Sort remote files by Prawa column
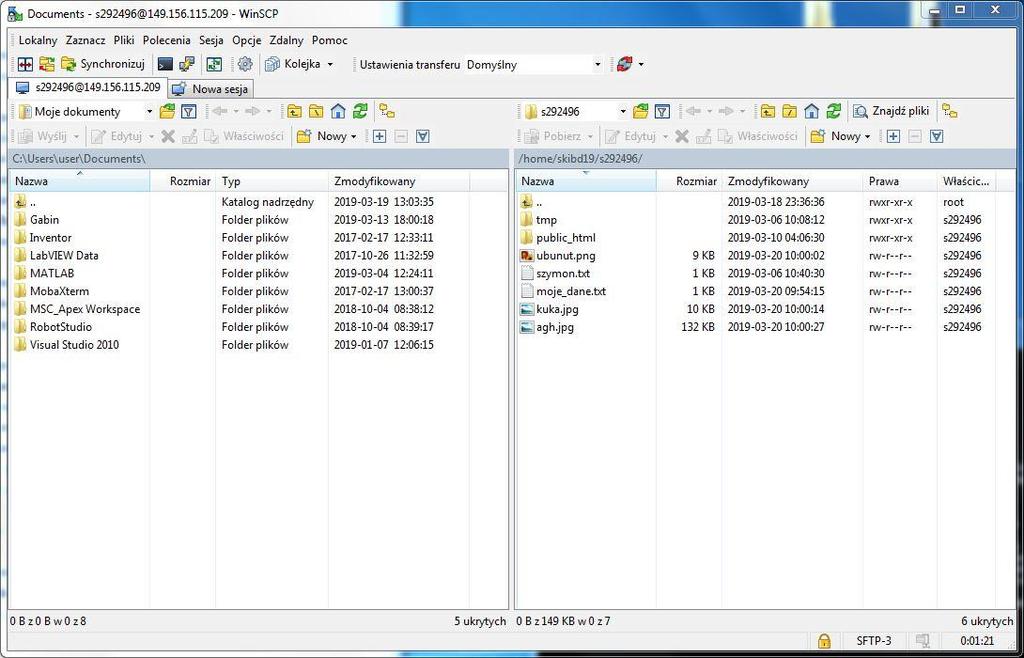 900,181
